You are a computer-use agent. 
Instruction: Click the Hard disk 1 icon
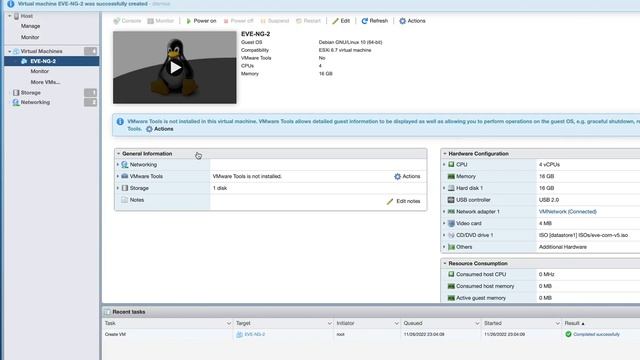(451, 188)
